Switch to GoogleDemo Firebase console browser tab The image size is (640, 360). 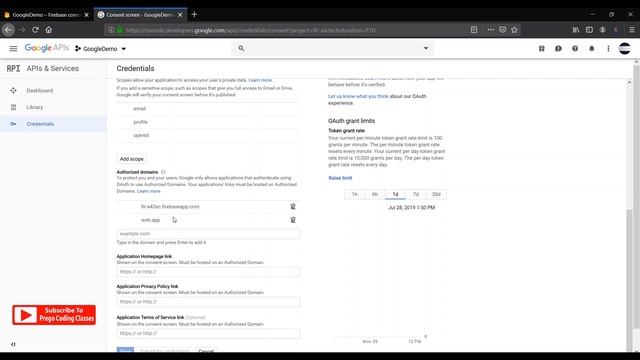point(46,15)
